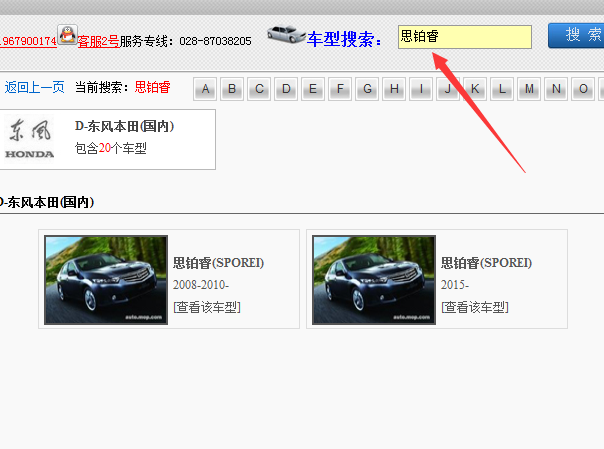Filter brands by letter J

click(x=448, y=89)
